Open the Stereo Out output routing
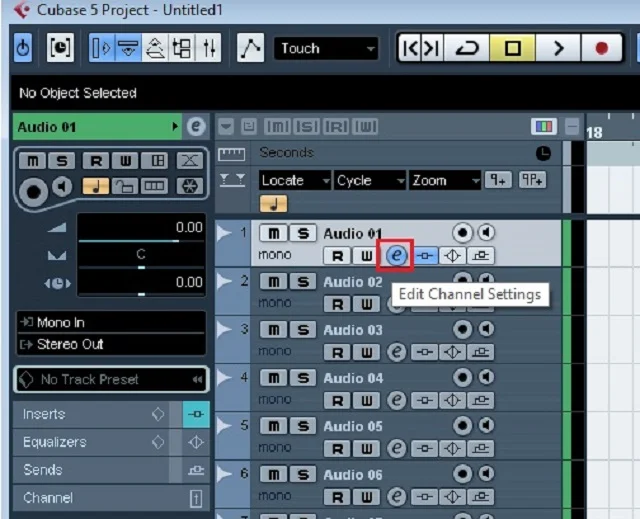 (x=111, y=344)
